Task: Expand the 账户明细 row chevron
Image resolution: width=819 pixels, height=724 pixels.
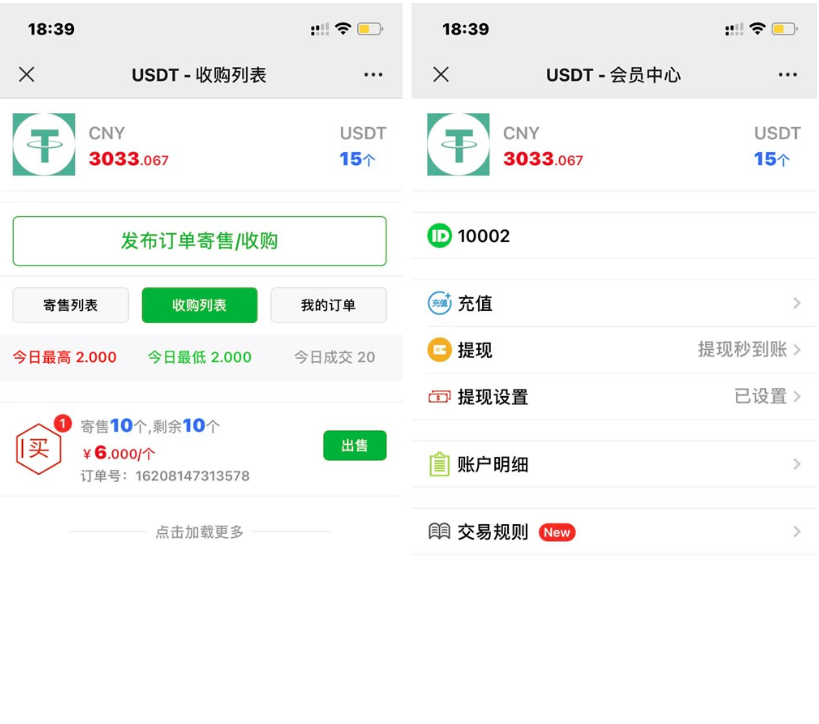Action: (x=798, y=464)
